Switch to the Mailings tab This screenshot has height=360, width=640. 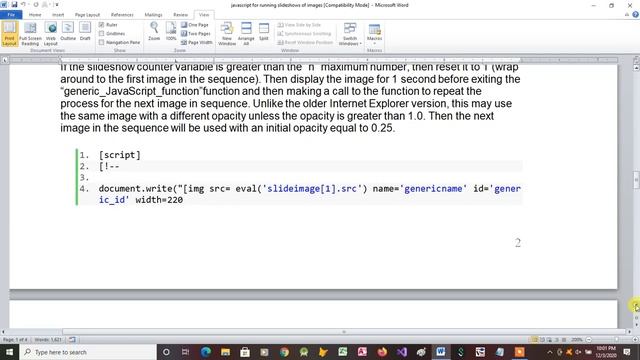153,15
